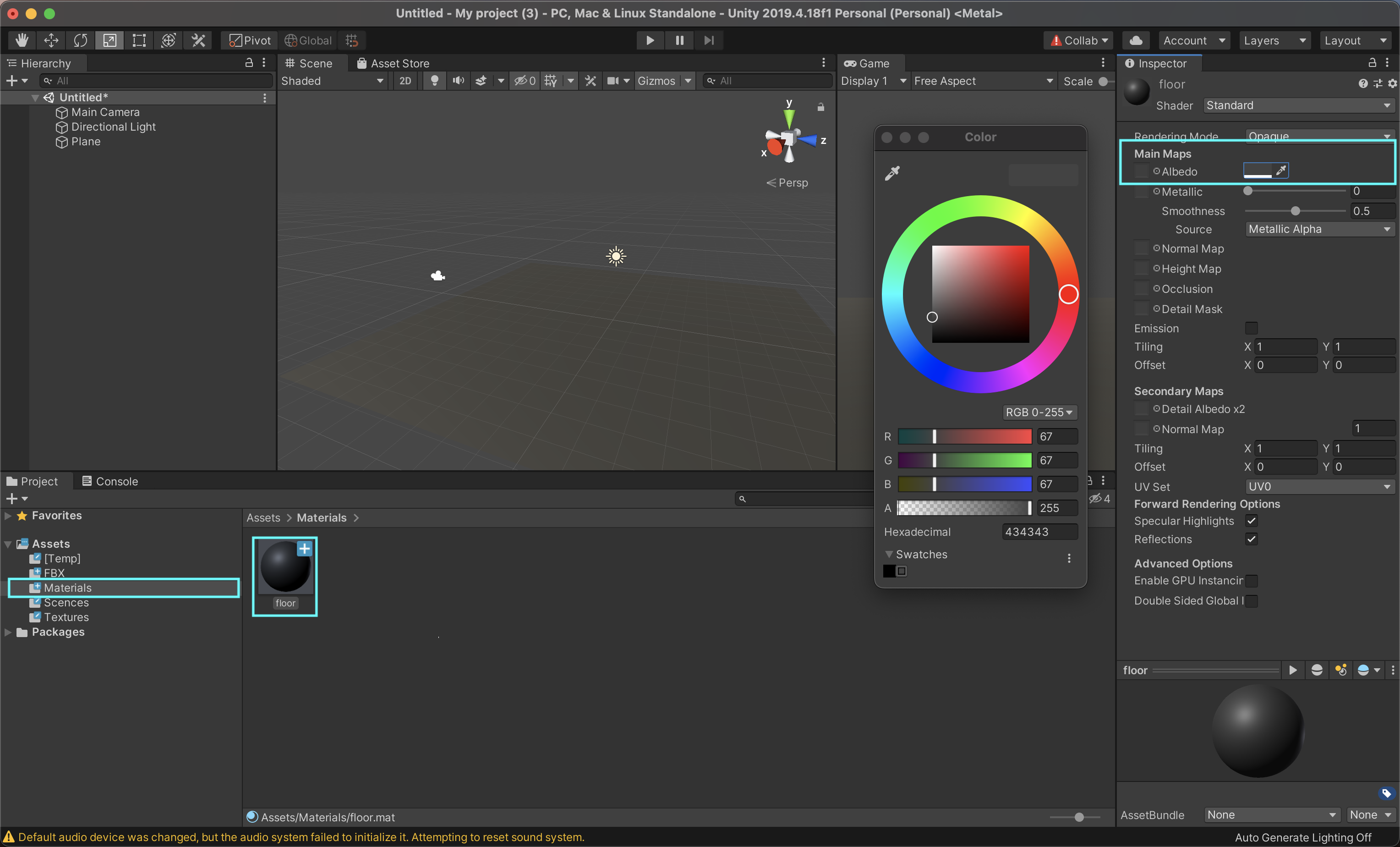Toggle scene lighting bulb icon
This screenshot has height=847, width=1400.
pyautogui.click(x=434, y=81)
